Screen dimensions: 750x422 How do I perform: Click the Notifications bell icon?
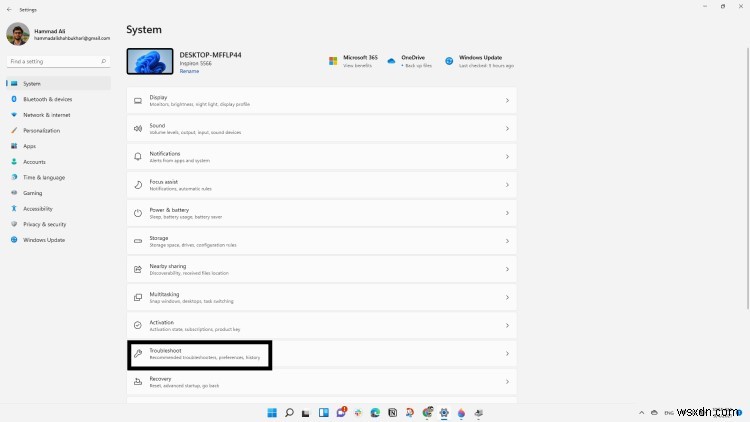138,156
